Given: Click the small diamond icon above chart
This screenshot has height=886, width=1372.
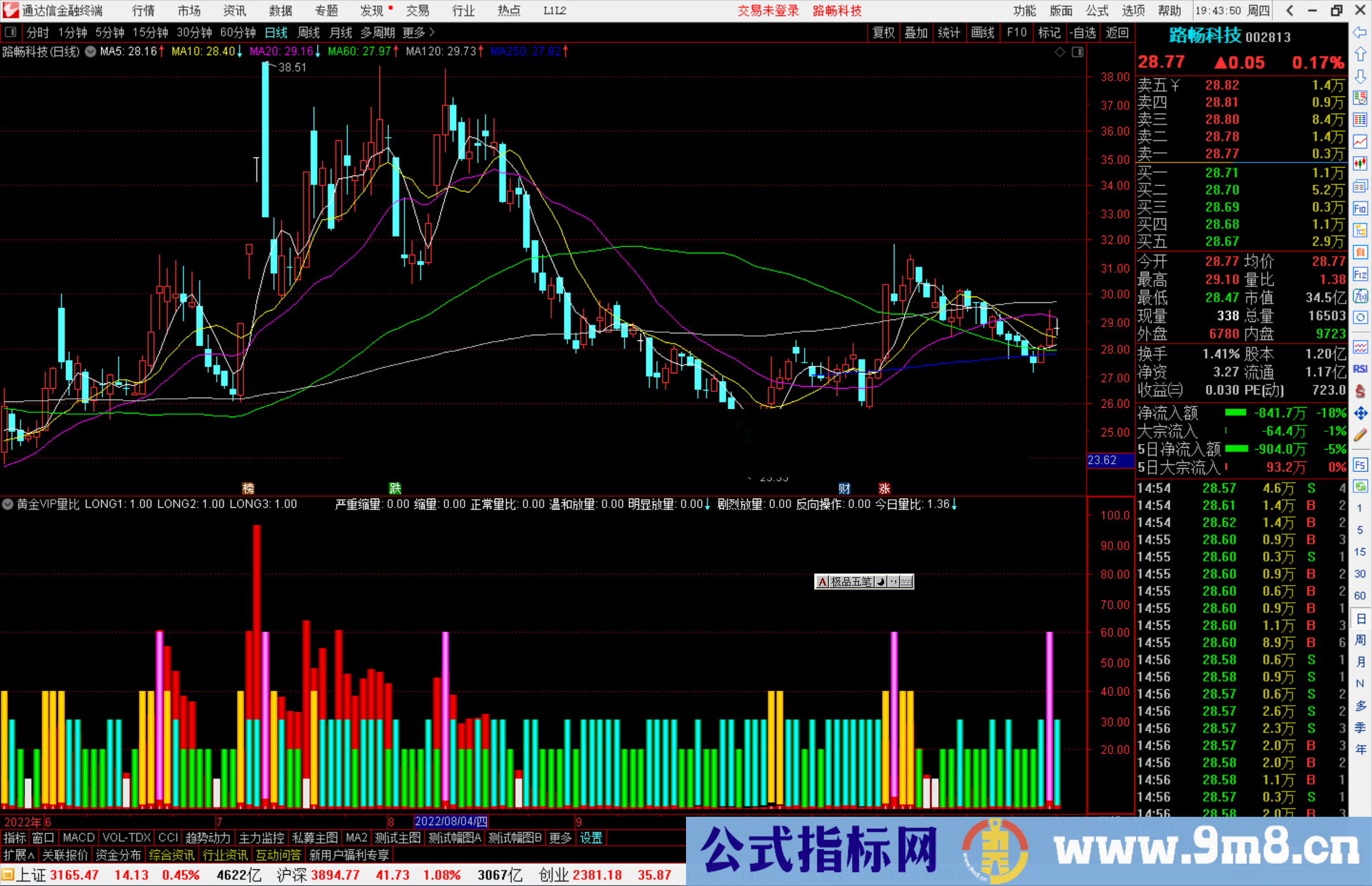Looking at the screenshot, I should (1059, 52).
